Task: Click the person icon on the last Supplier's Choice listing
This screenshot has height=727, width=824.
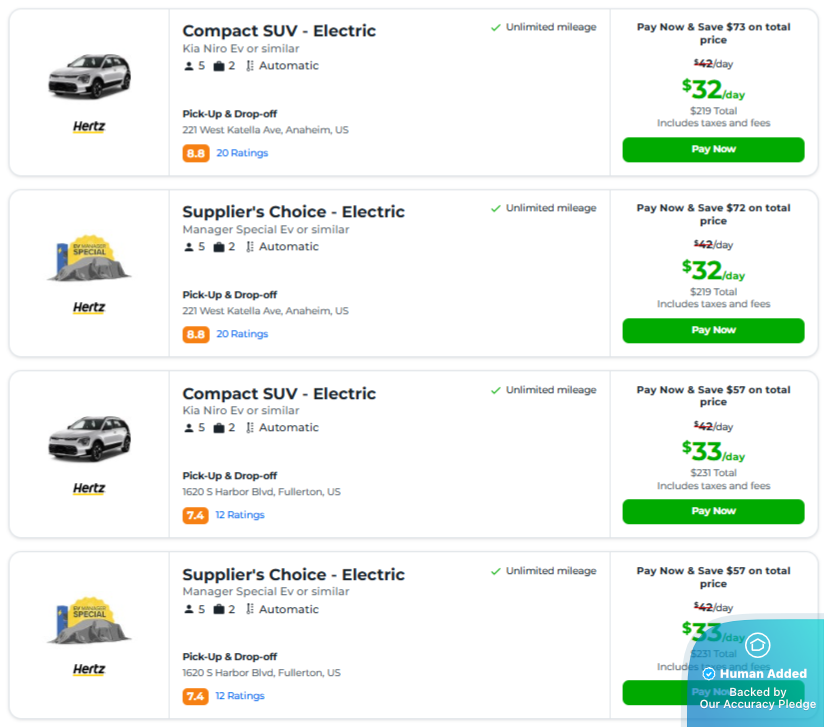Action: click(188, 608)
